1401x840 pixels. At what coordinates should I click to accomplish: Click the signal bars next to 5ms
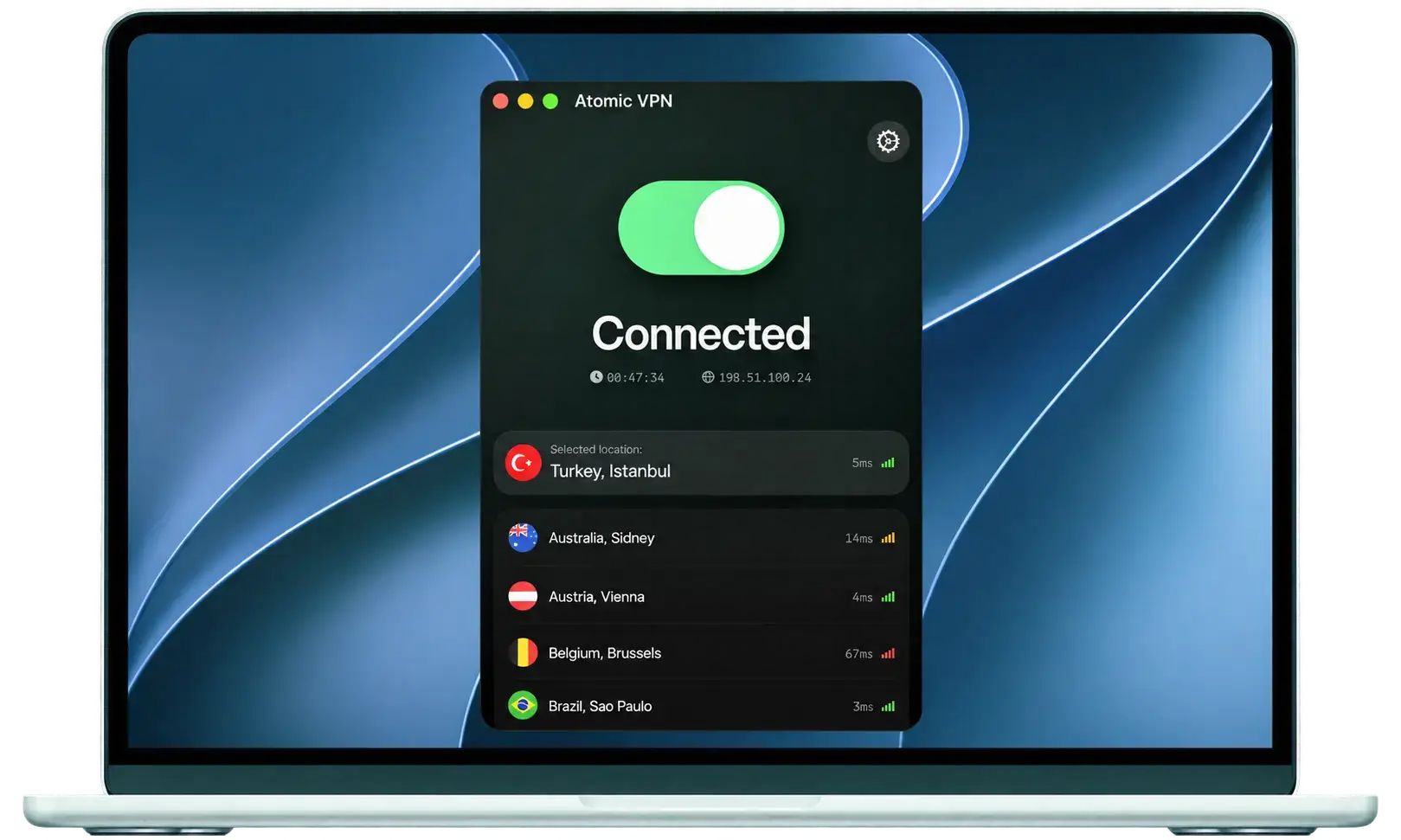pyautogui.click(x=888, y=463)
